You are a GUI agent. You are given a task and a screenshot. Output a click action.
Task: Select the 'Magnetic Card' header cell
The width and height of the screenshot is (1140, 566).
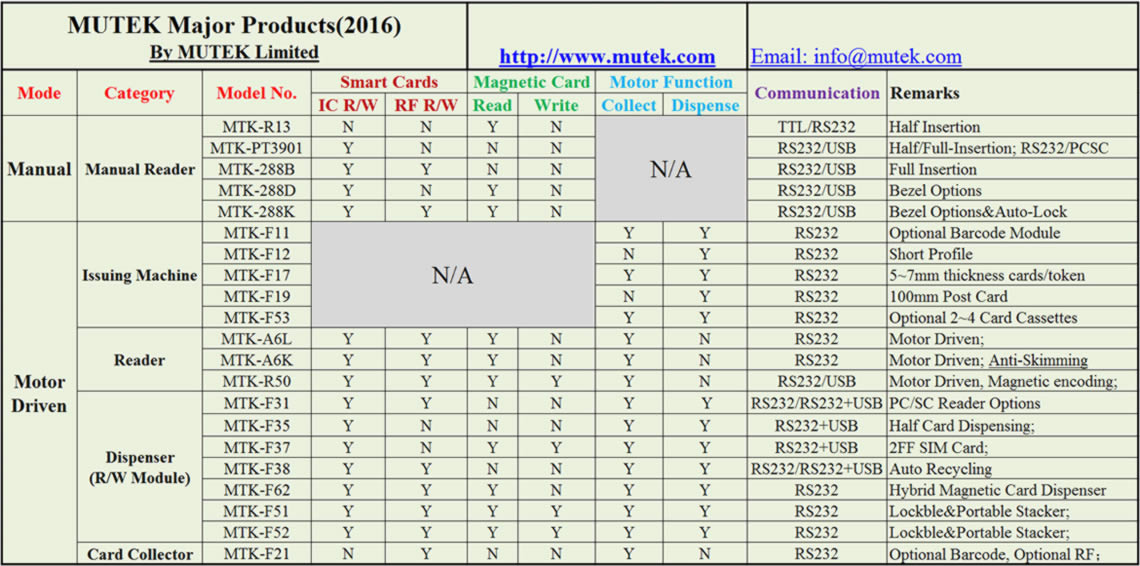point(531,81)
